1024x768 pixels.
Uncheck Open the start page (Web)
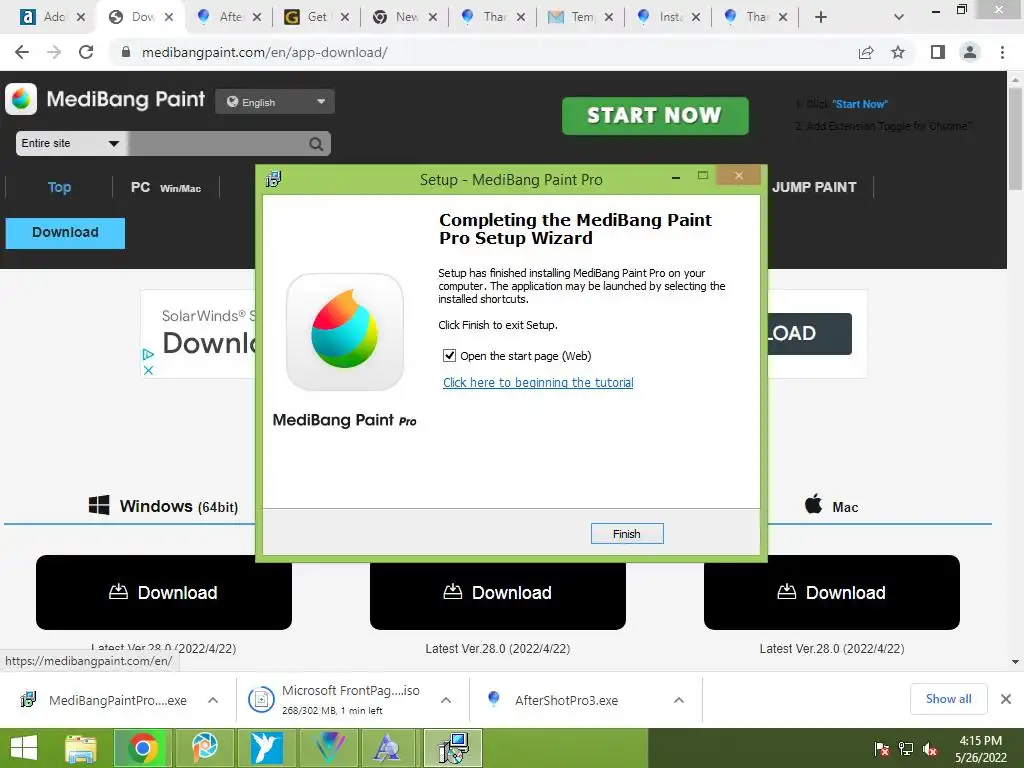click(449, 356)
